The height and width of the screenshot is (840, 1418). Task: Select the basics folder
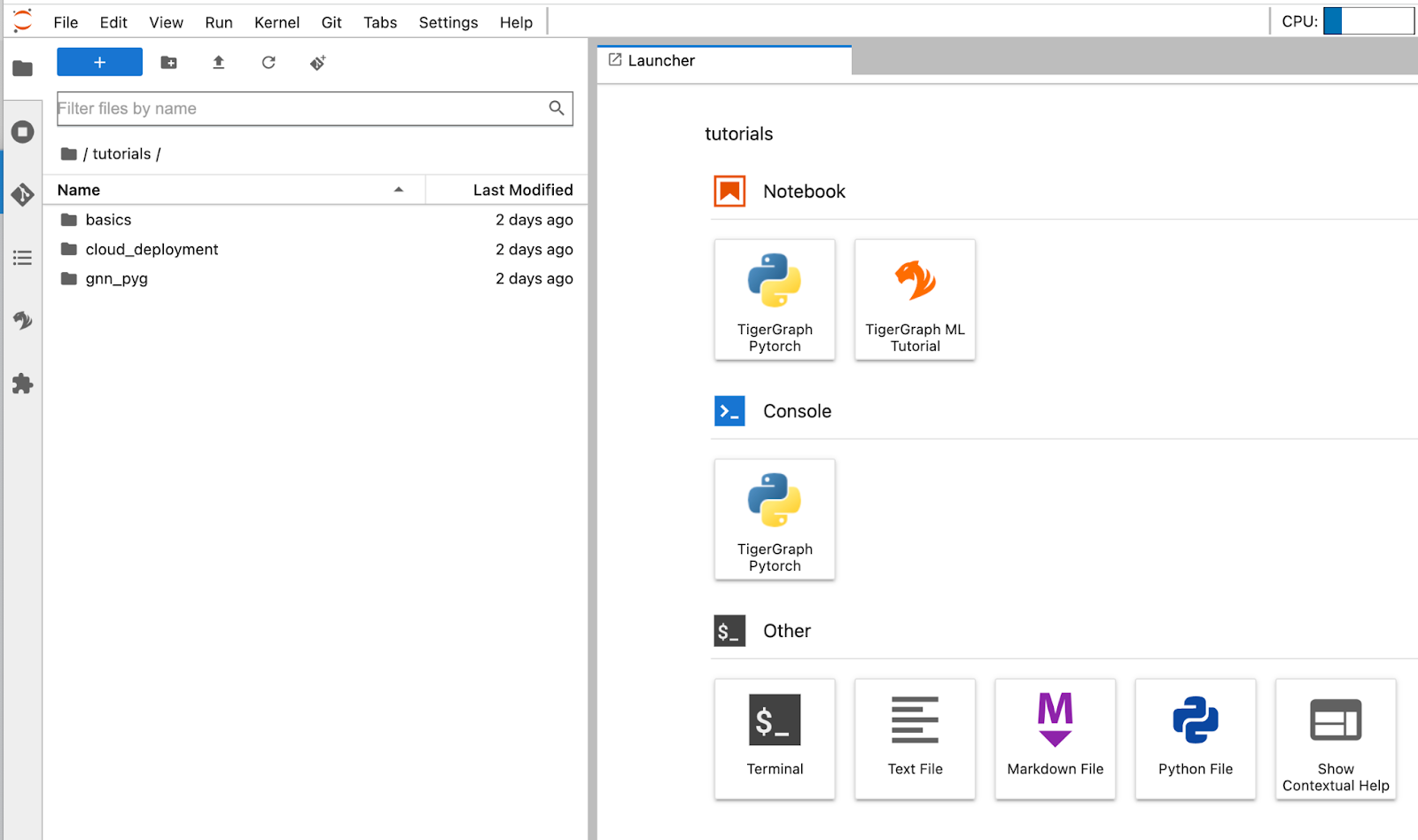tap(316, 220)
